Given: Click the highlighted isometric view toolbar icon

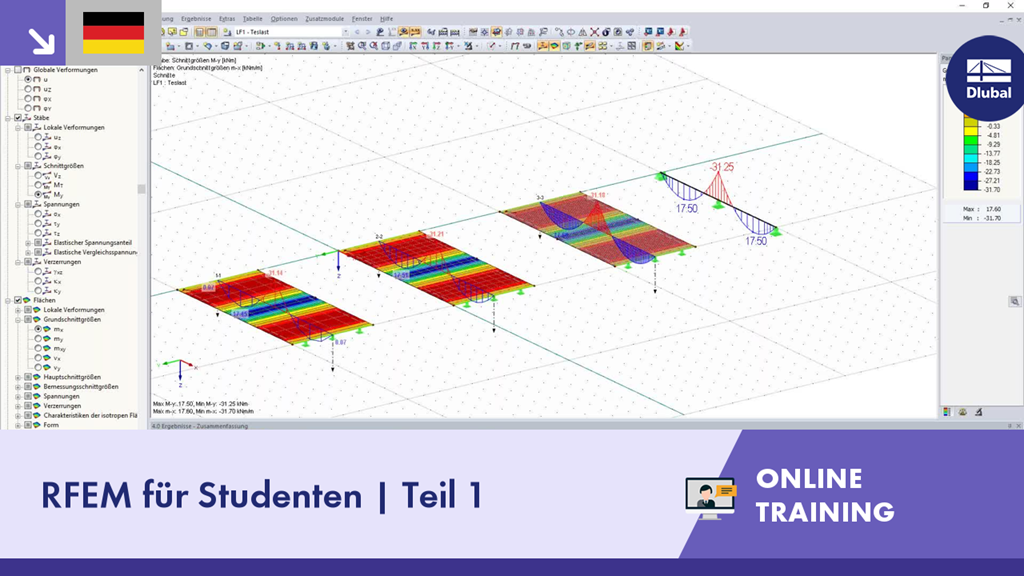Looking at the screenshot, I should click(x=496, y=32).
